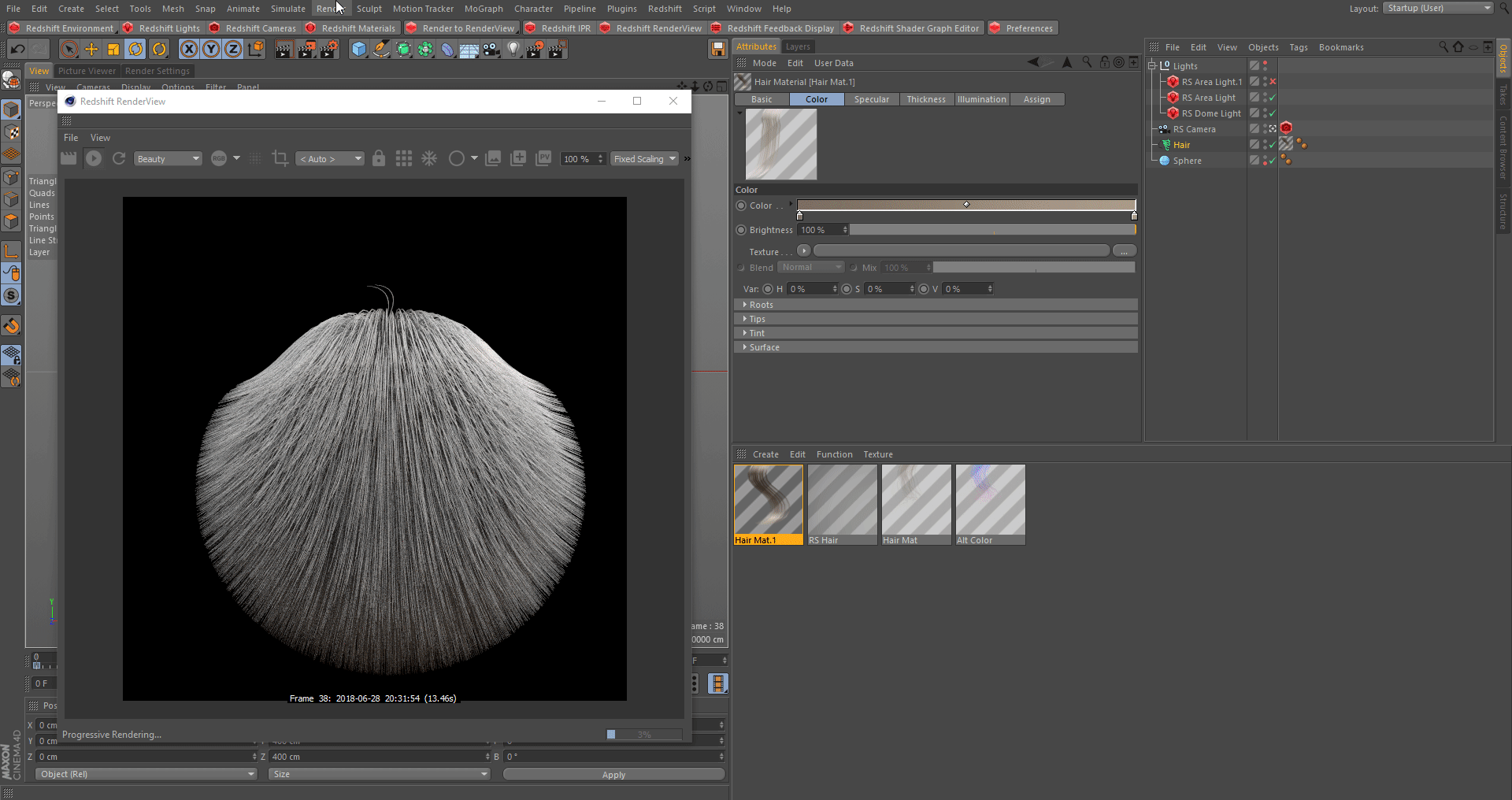The image size is (1512, 800).
Task: Open the Beauty AOV dropdown
Action: pyautogui.click(x=168, y=159)
